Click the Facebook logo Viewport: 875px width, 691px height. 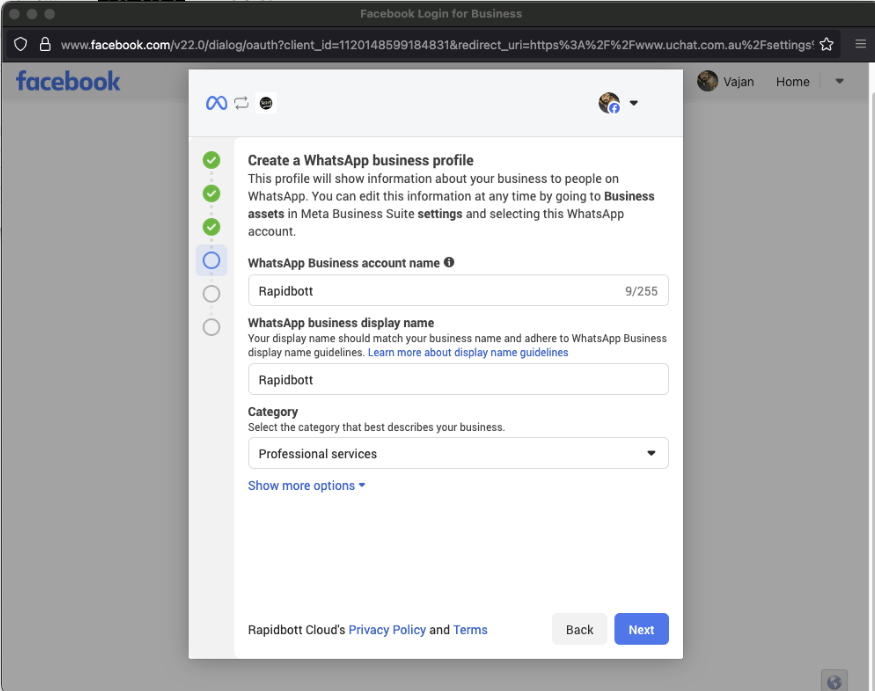pos(68,81)
